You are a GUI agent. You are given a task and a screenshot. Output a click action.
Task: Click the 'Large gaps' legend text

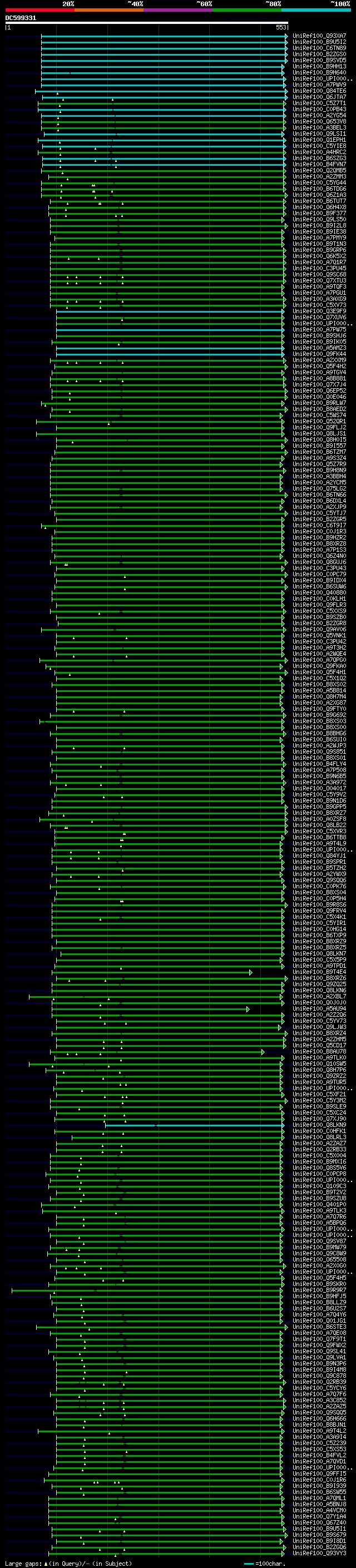23,1564
